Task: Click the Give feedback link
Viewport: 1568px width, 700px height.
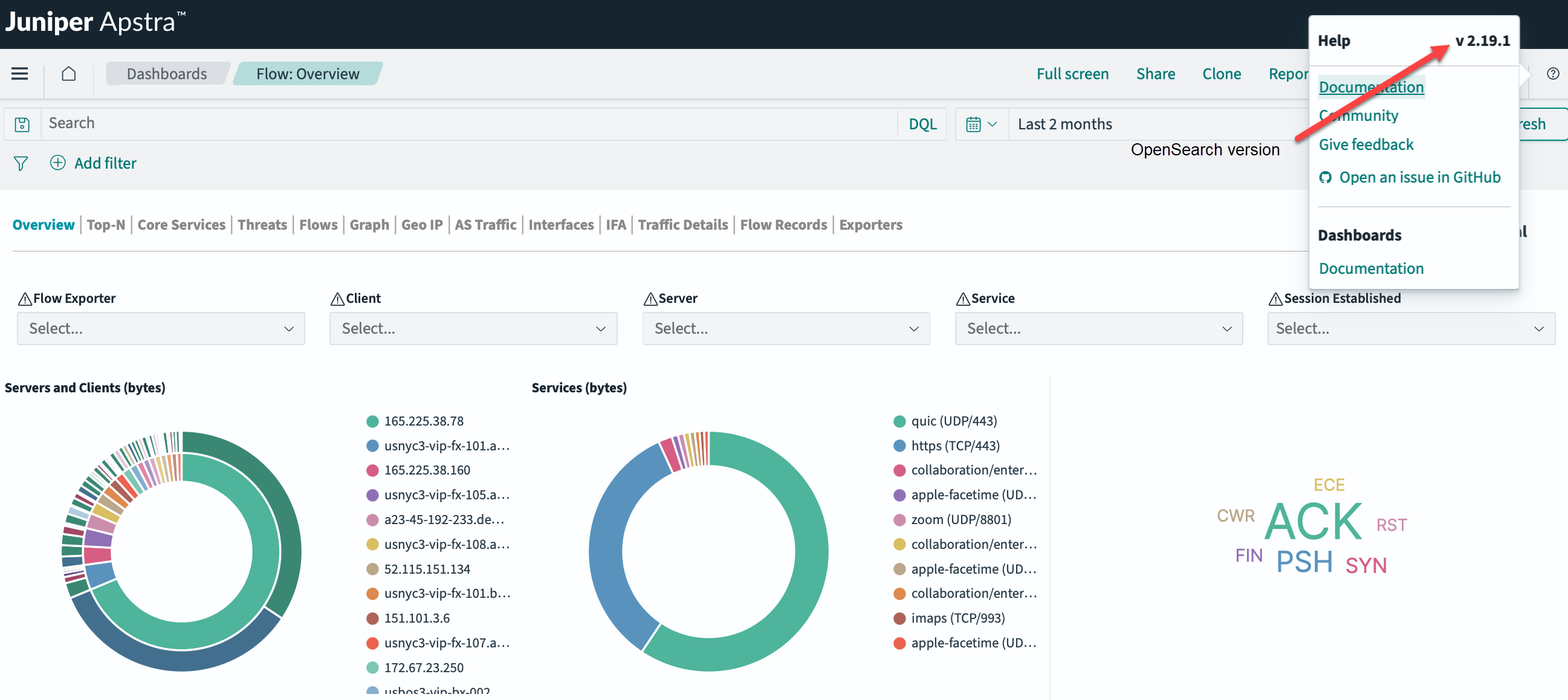Action: click(1366, 144)
